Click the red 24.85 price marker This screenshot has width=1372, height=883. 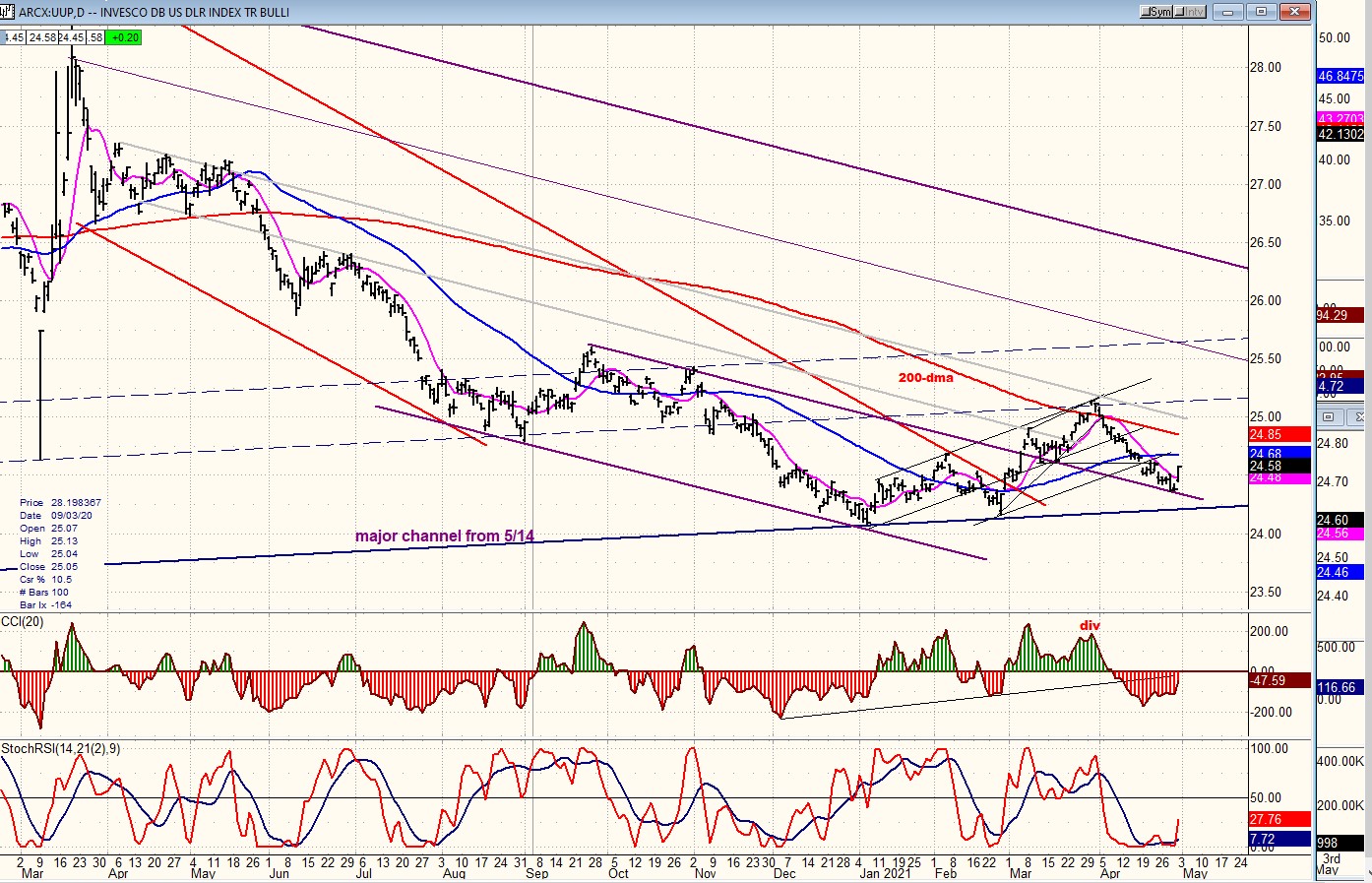tap(1279, 434)
